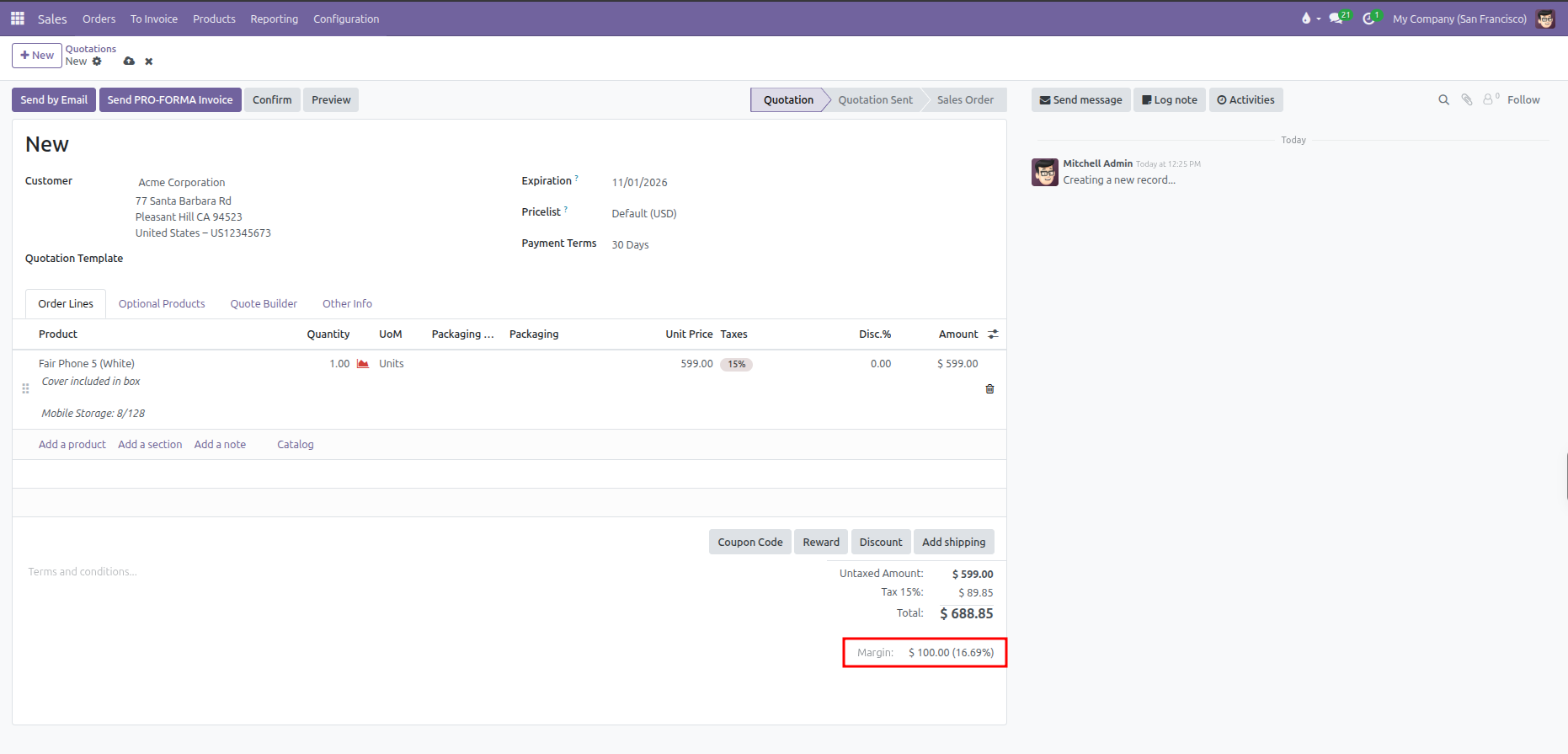The image size is (1568, 754).
Task: Search chatter messages with magnifier icon
Action: [1443, 100]
